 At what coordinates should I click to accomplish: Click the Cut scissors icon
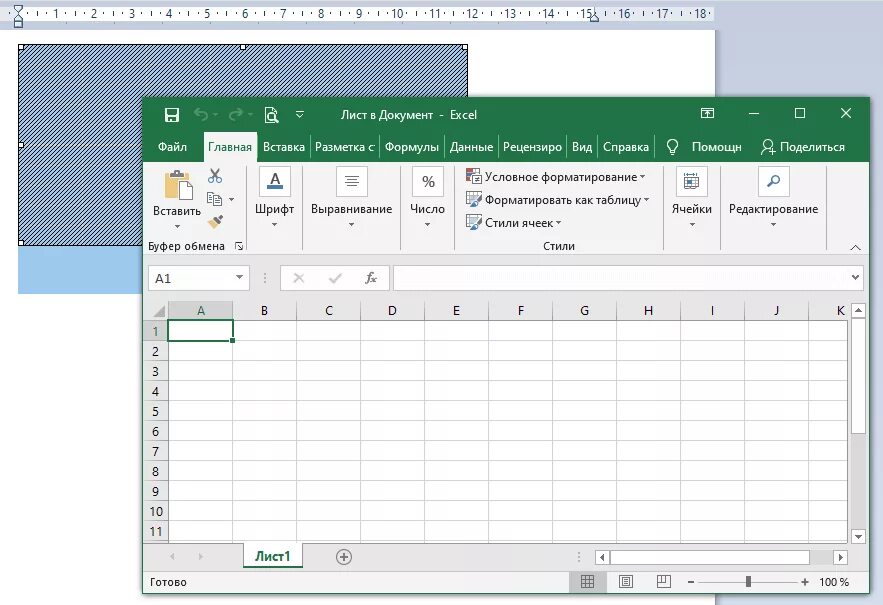click(x=215, y=176)
